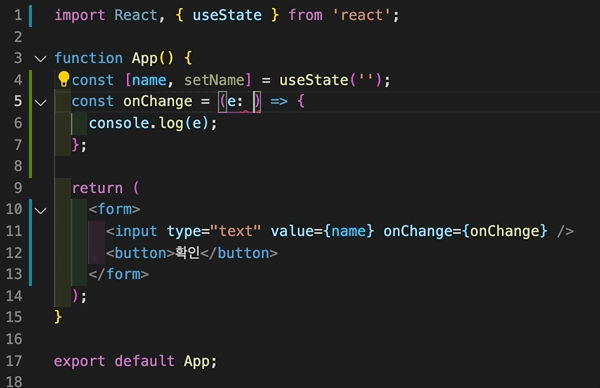Click the 'from' keyword
The height and width of the screenshot is (388, 600).
point(305,15)
